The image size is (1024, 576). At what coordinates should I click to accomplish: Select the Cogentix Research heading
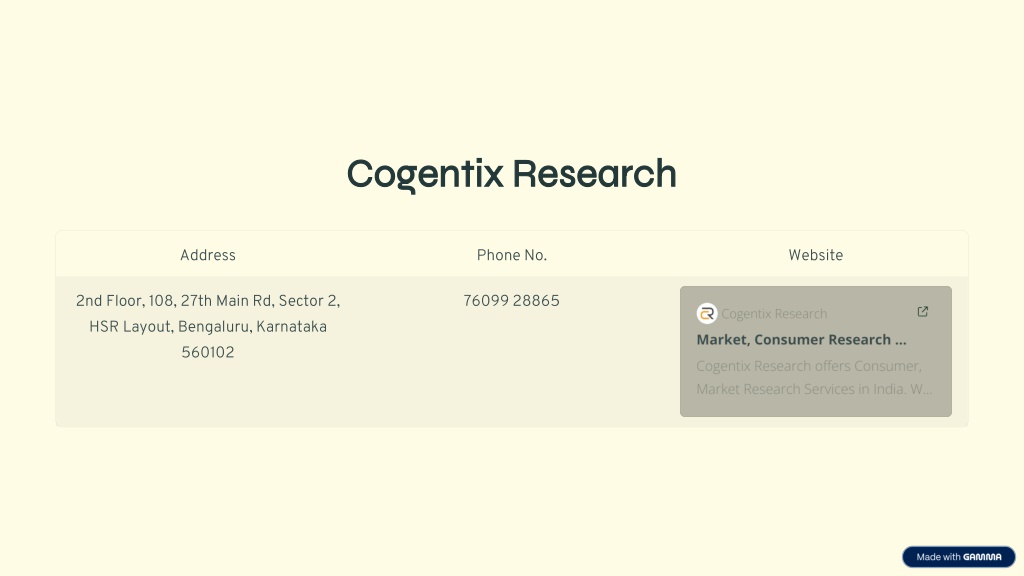(511, 174)
